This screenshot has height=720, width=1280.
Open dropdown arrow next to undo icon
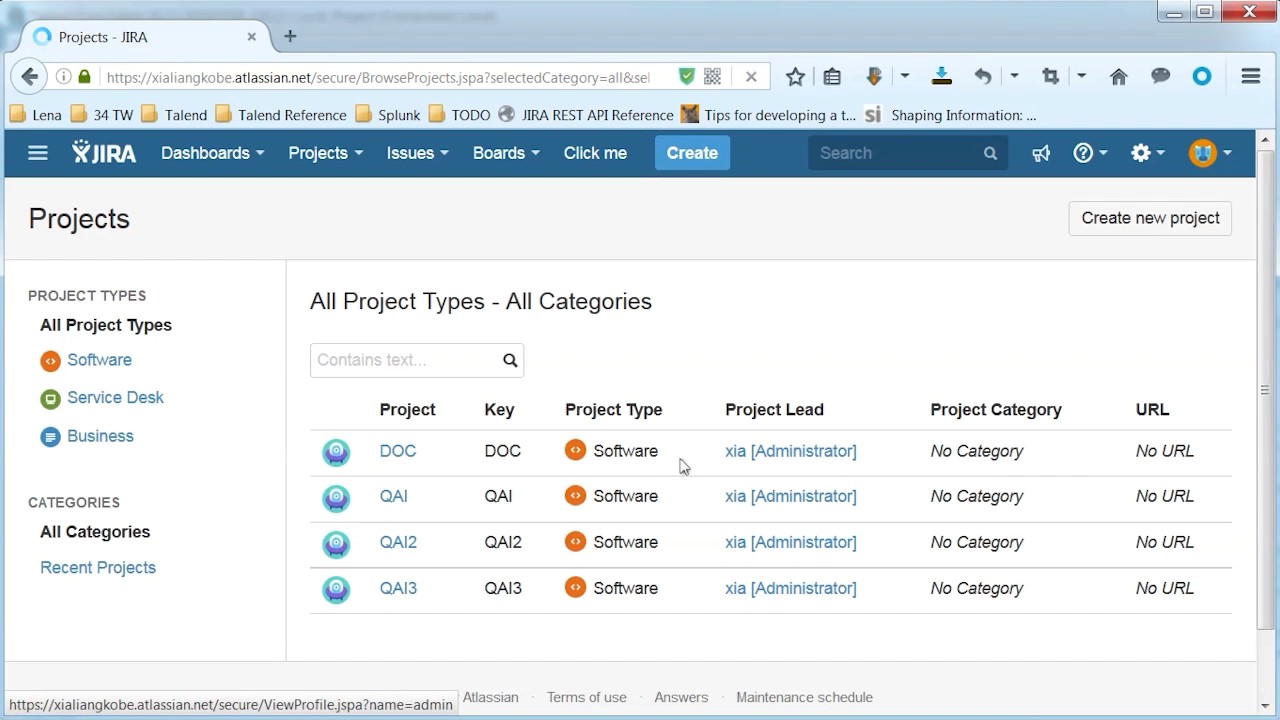click(1014, 76)
